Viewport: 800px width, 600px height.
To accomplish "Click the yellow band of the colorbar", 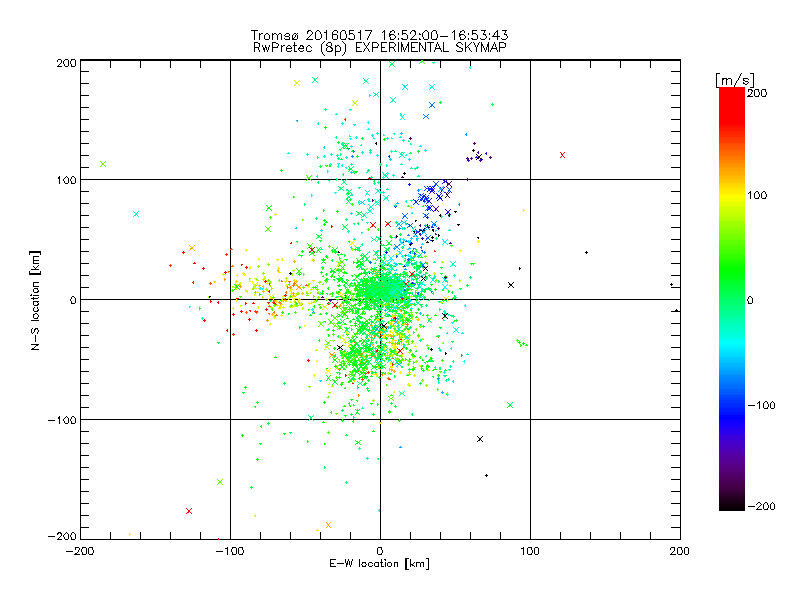I will [732, 196].
